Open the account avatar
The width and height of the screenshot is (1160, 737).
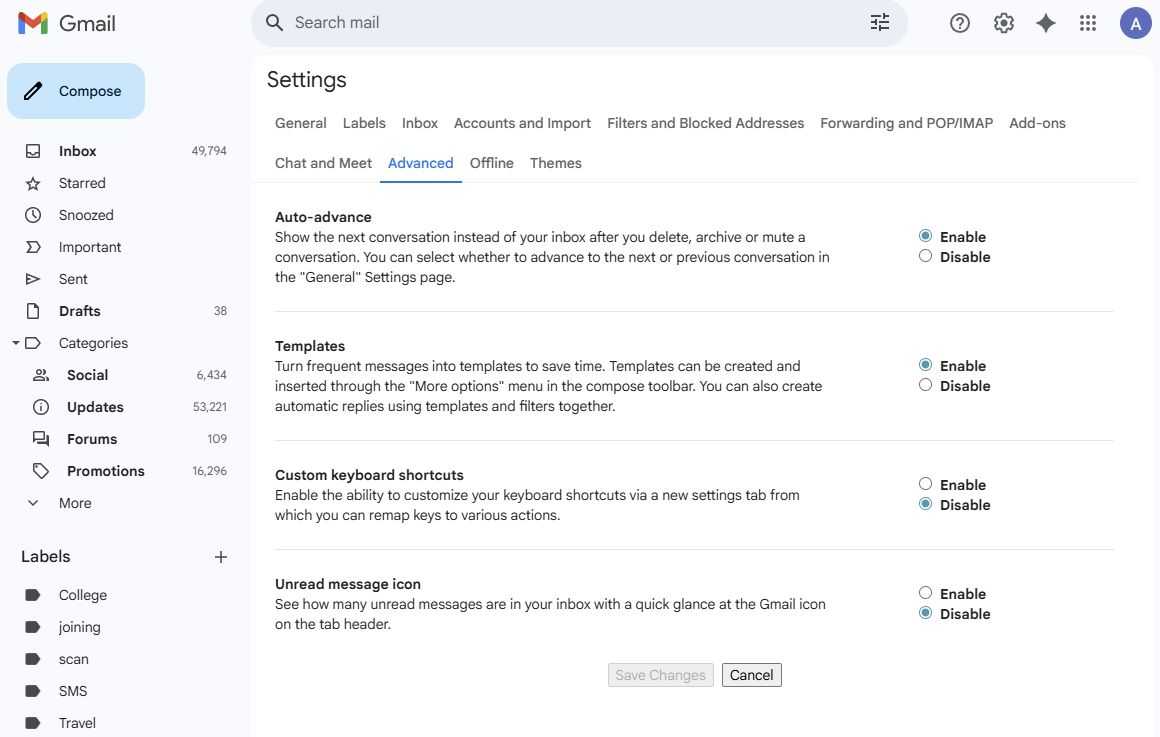coord(1135,23)
